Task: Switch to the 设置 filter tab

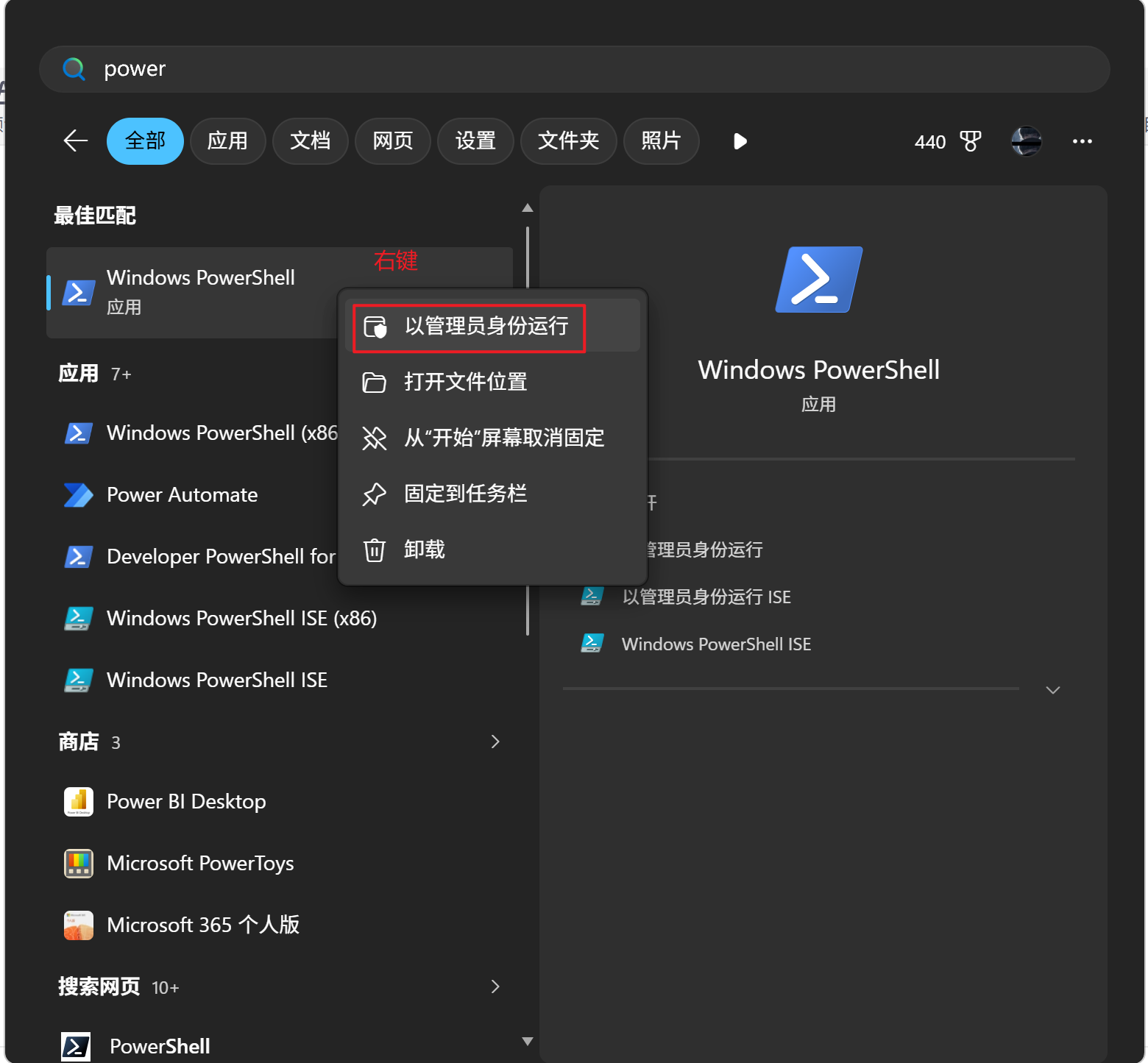Action: pyautogui.click(x=475, y=141)
